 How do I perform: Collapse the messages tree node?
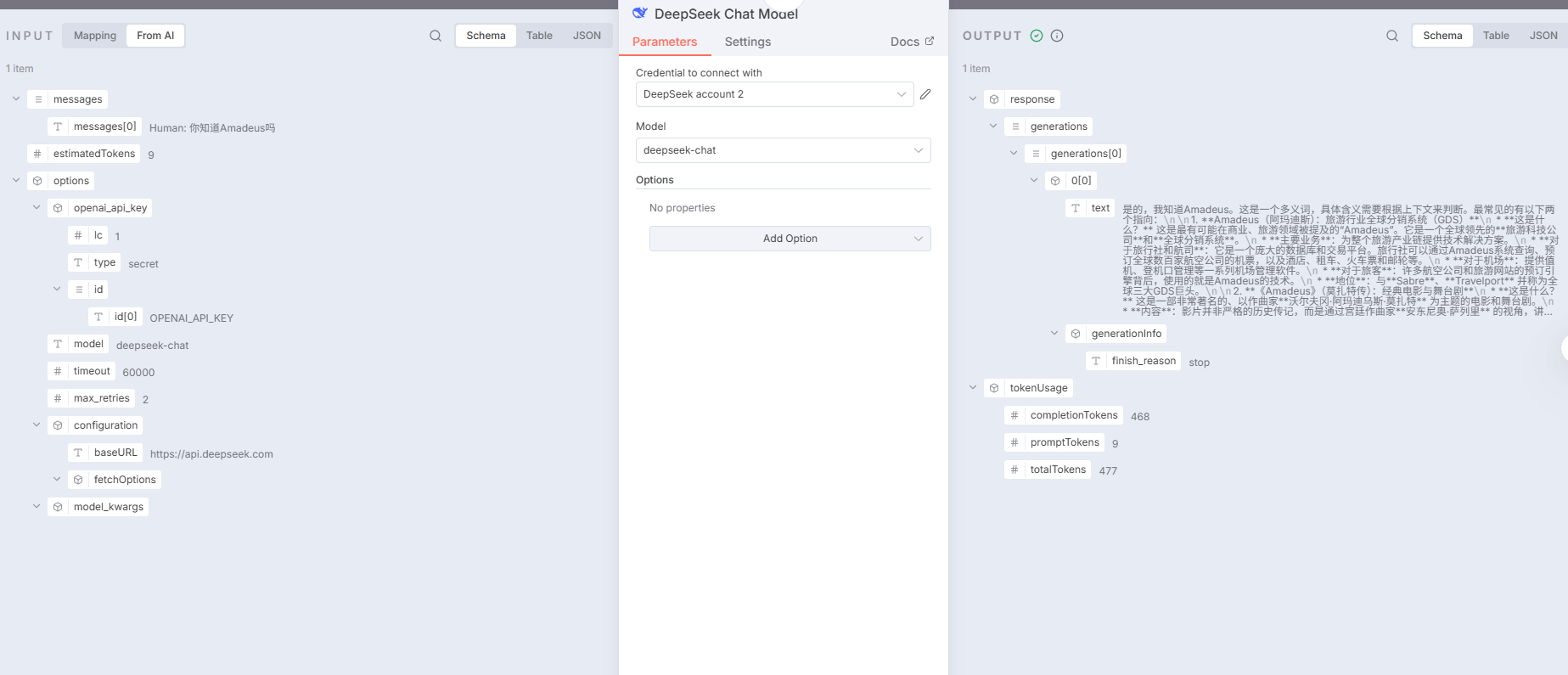[x=16, y=99]
